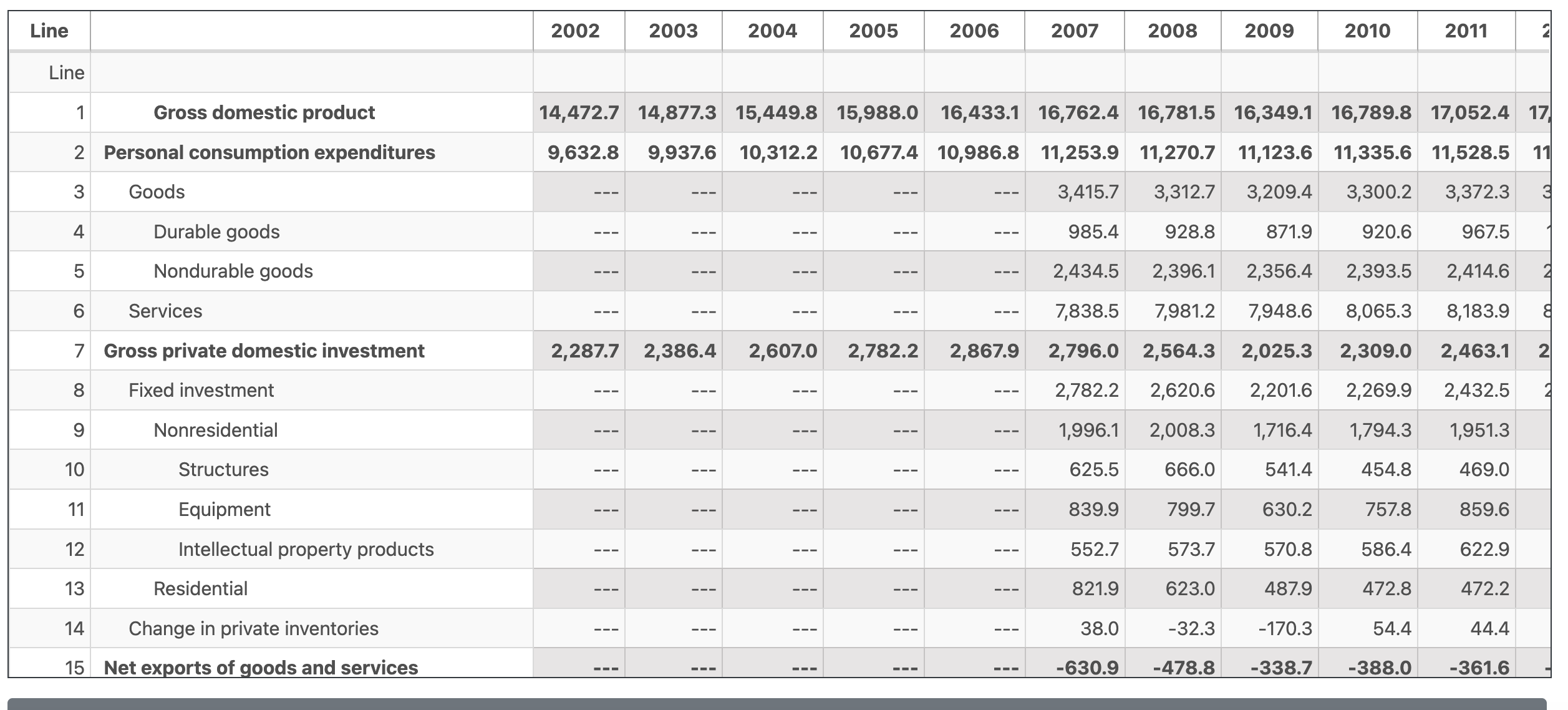Viewport: 1568px width, 710px height.
Task: Select the Gross domestic product row label
Action: [264, 112]
